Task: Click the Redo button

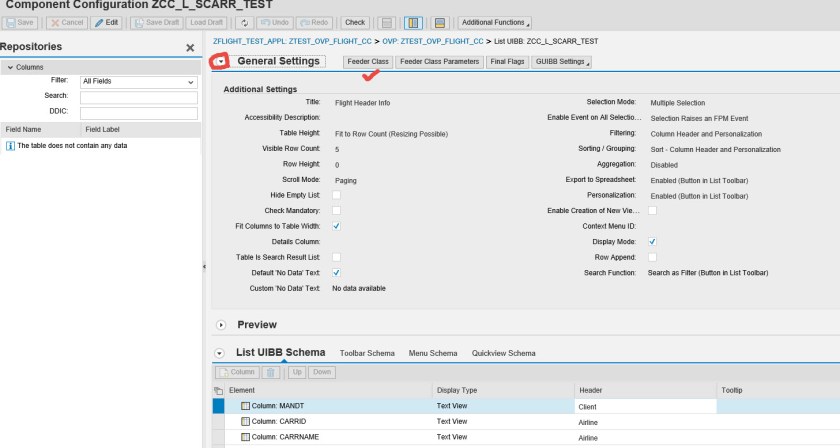Action: 314,23
